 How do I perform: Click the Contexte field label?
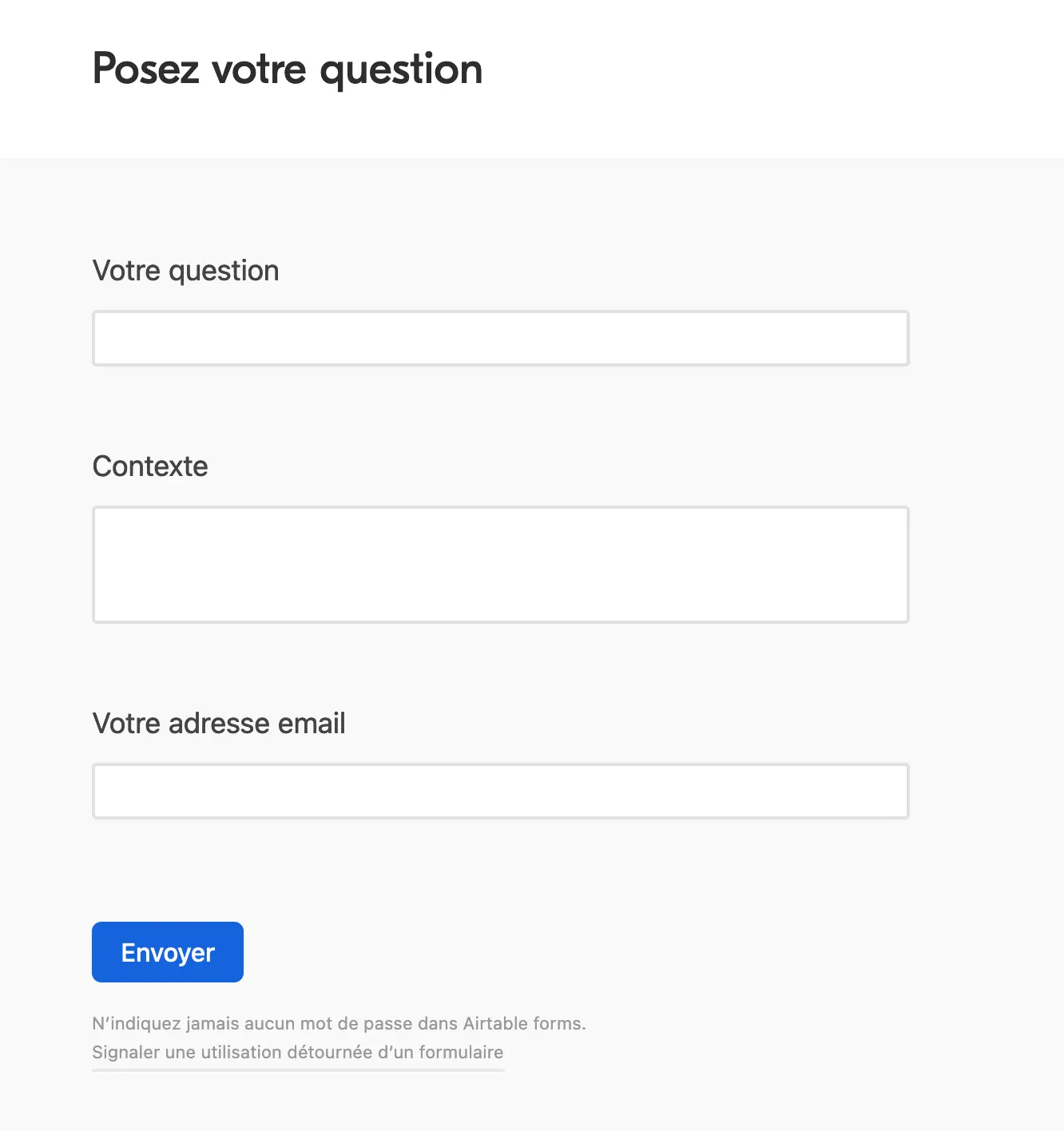pos(150,466)
